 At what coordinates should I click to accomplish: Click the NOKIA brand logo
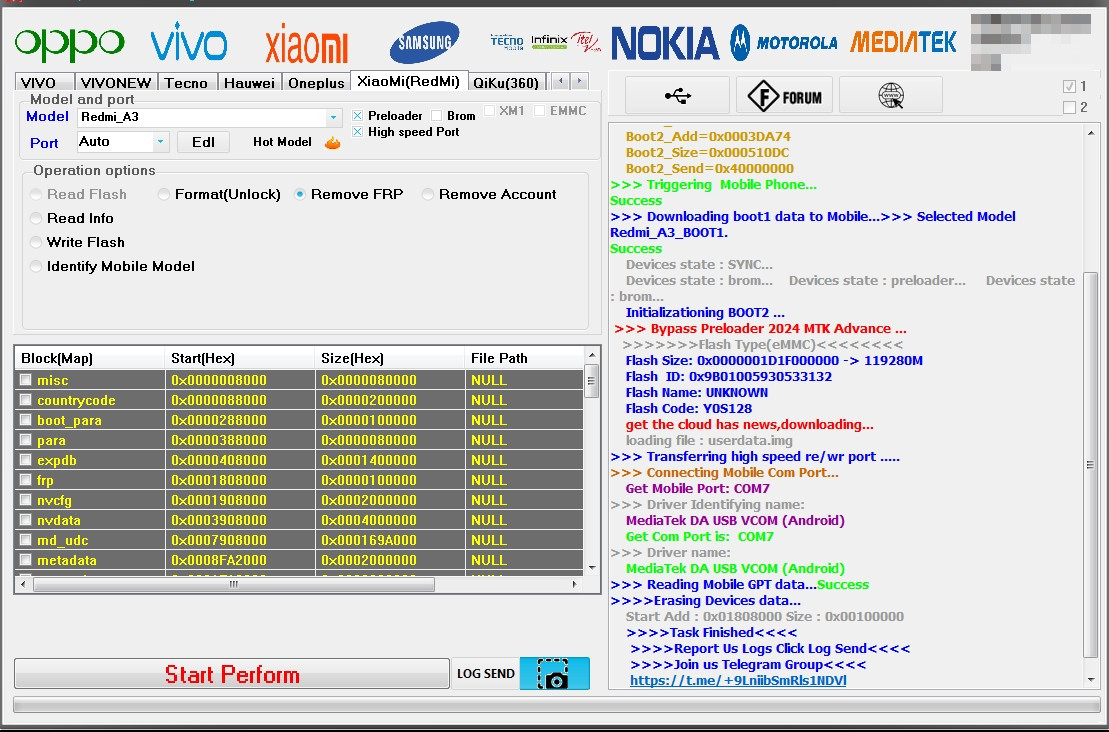click(665, 43)
